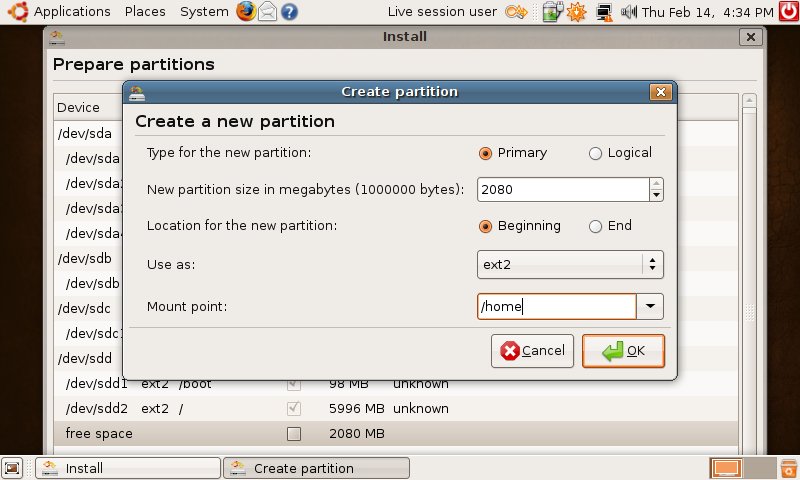Open Firefox browser from top panel

click(246, 11)
